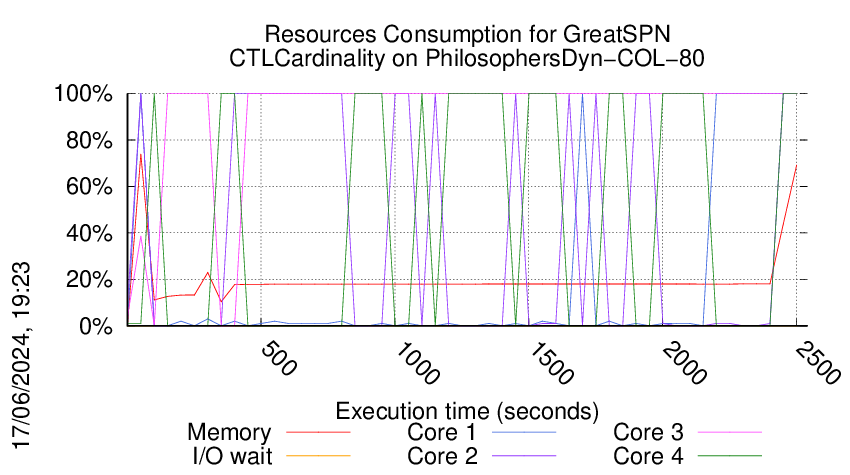Viewport: 850px width, 475px height.
Task: Click the 'Execution time (seconds)' axis title
Action: 467,411
